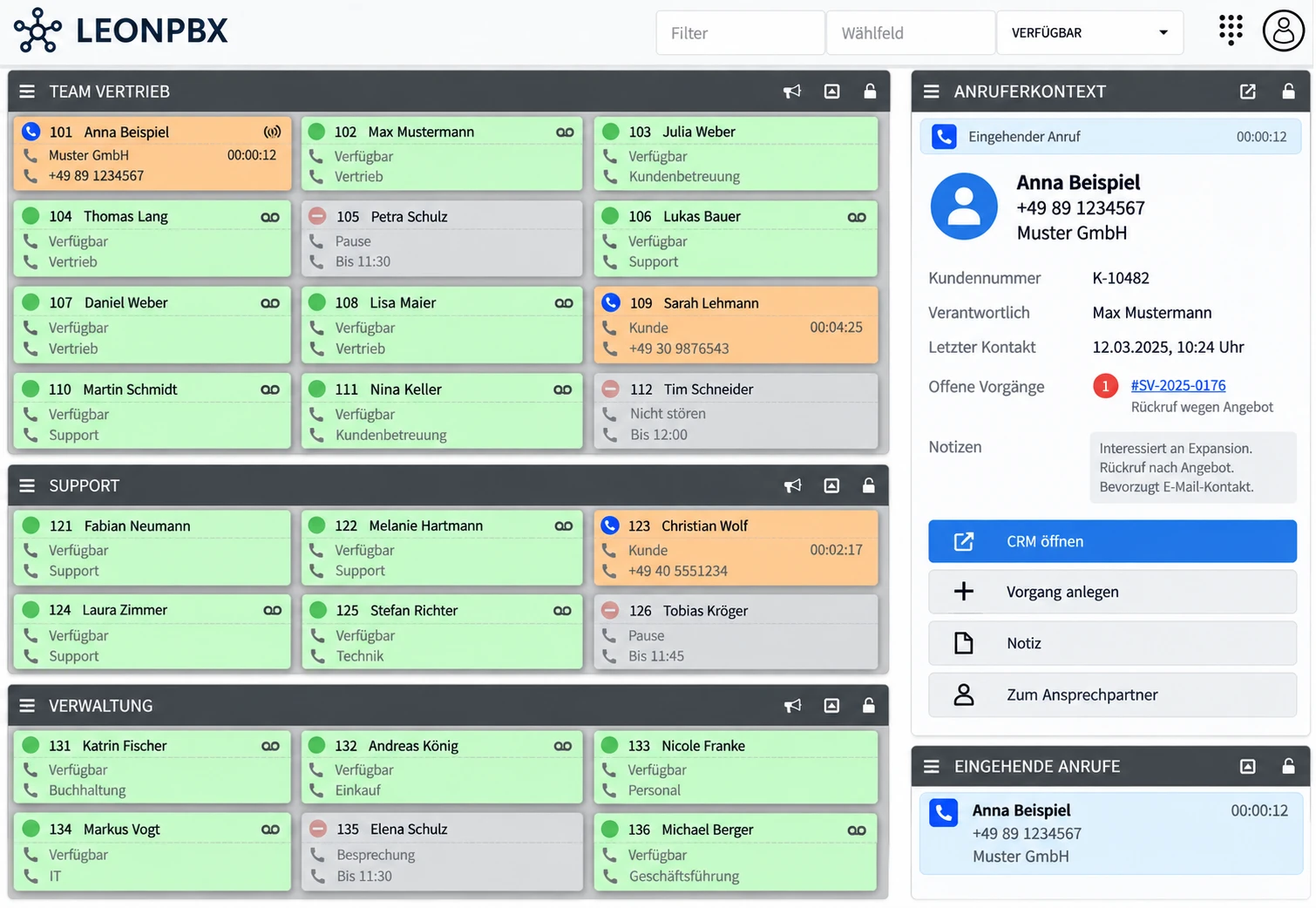
Task: Open the Verwaltung panel hamburger menu
Action: [x=27, y=706]
